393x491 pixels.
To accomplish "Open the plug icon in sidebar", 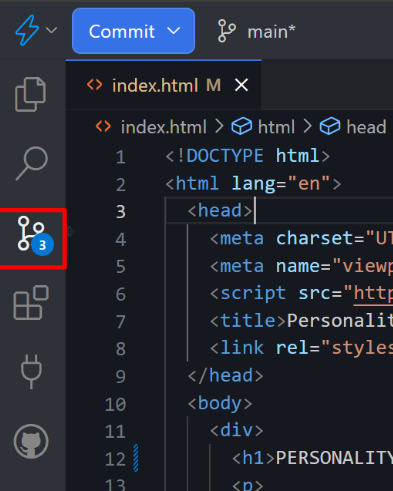I will point(31,372).
